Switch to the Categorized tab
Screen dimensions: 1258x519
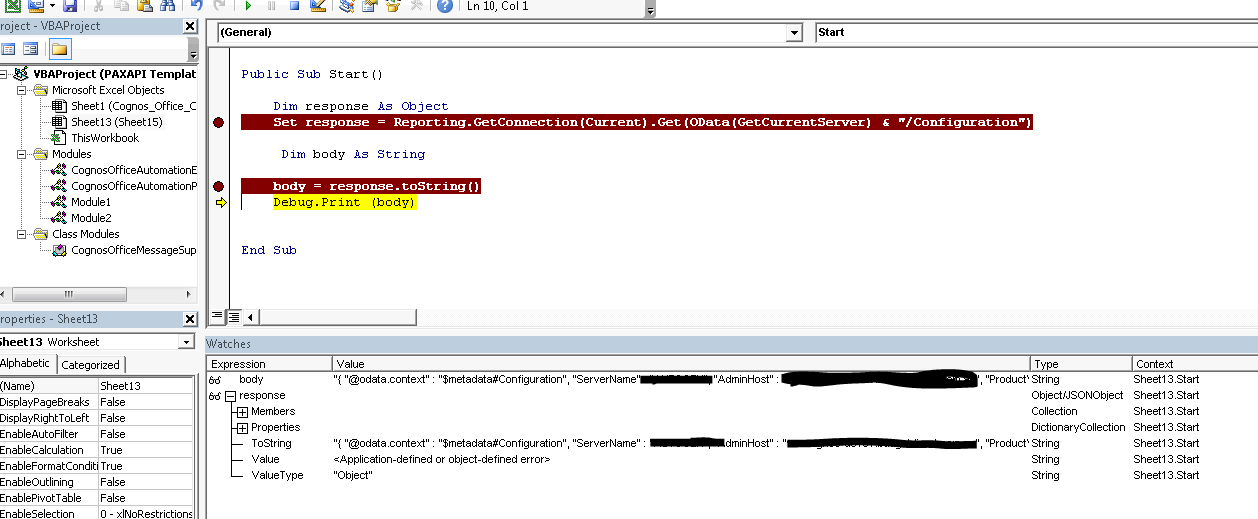(x=91, y=365)
